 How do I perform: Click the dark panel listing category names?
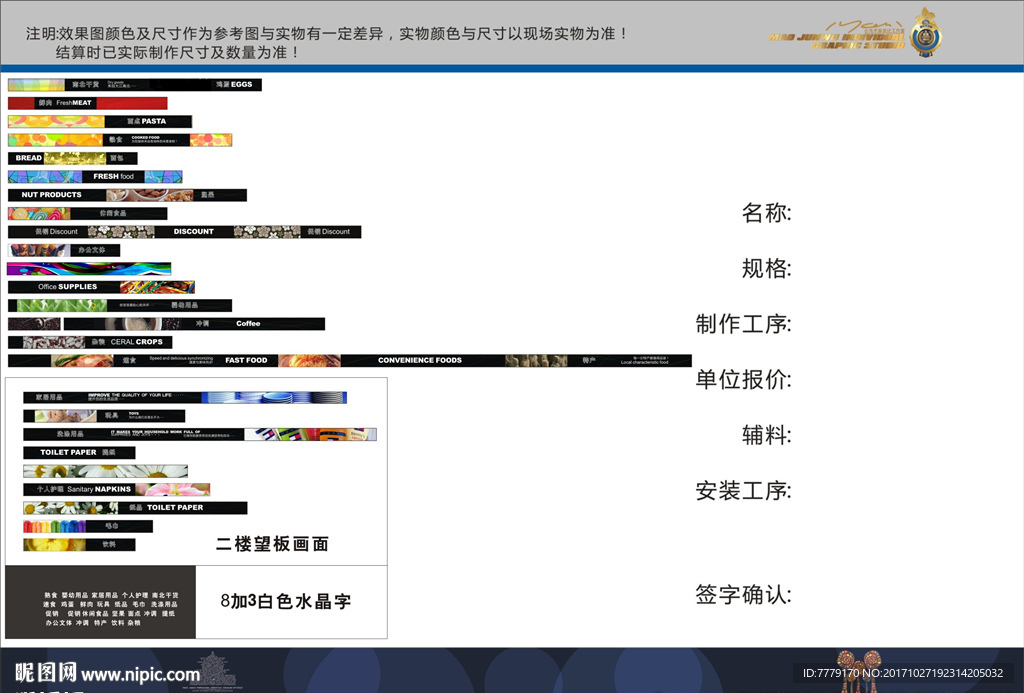101,602
